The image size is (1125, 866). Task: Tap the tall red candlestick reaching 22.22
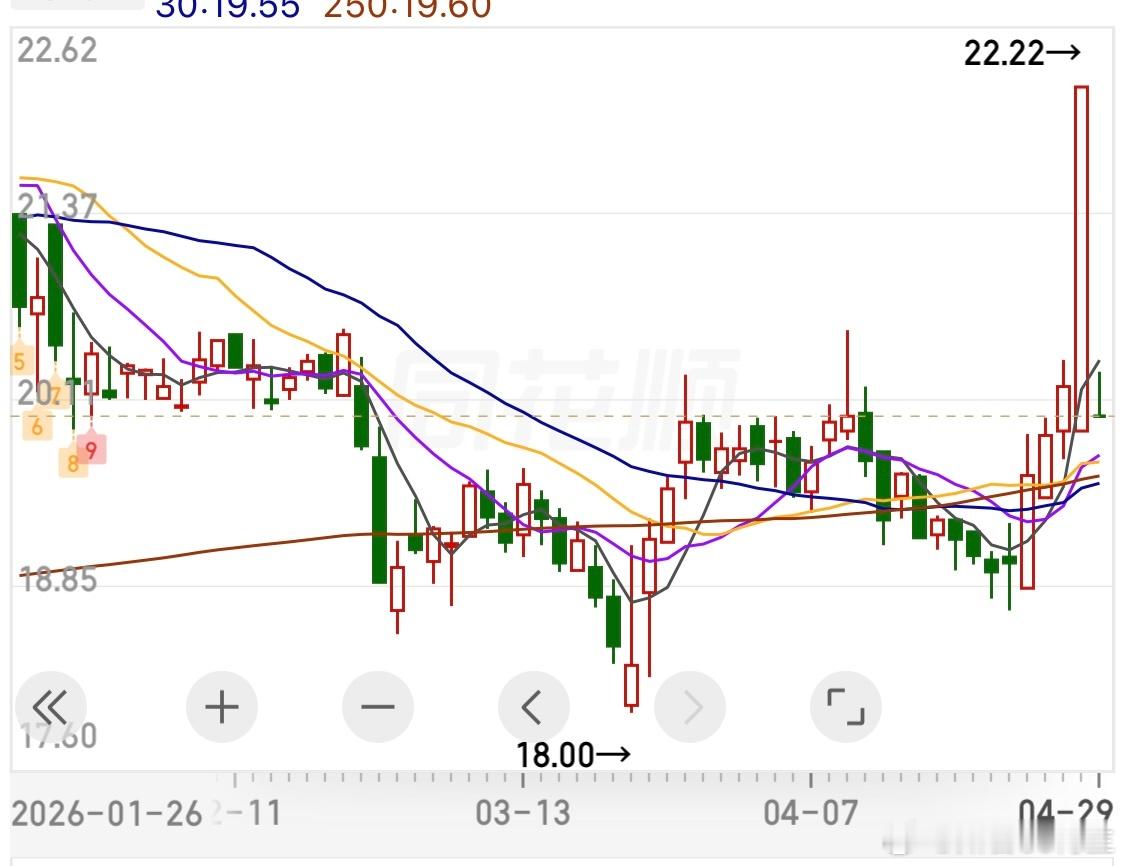point(1081,258)
